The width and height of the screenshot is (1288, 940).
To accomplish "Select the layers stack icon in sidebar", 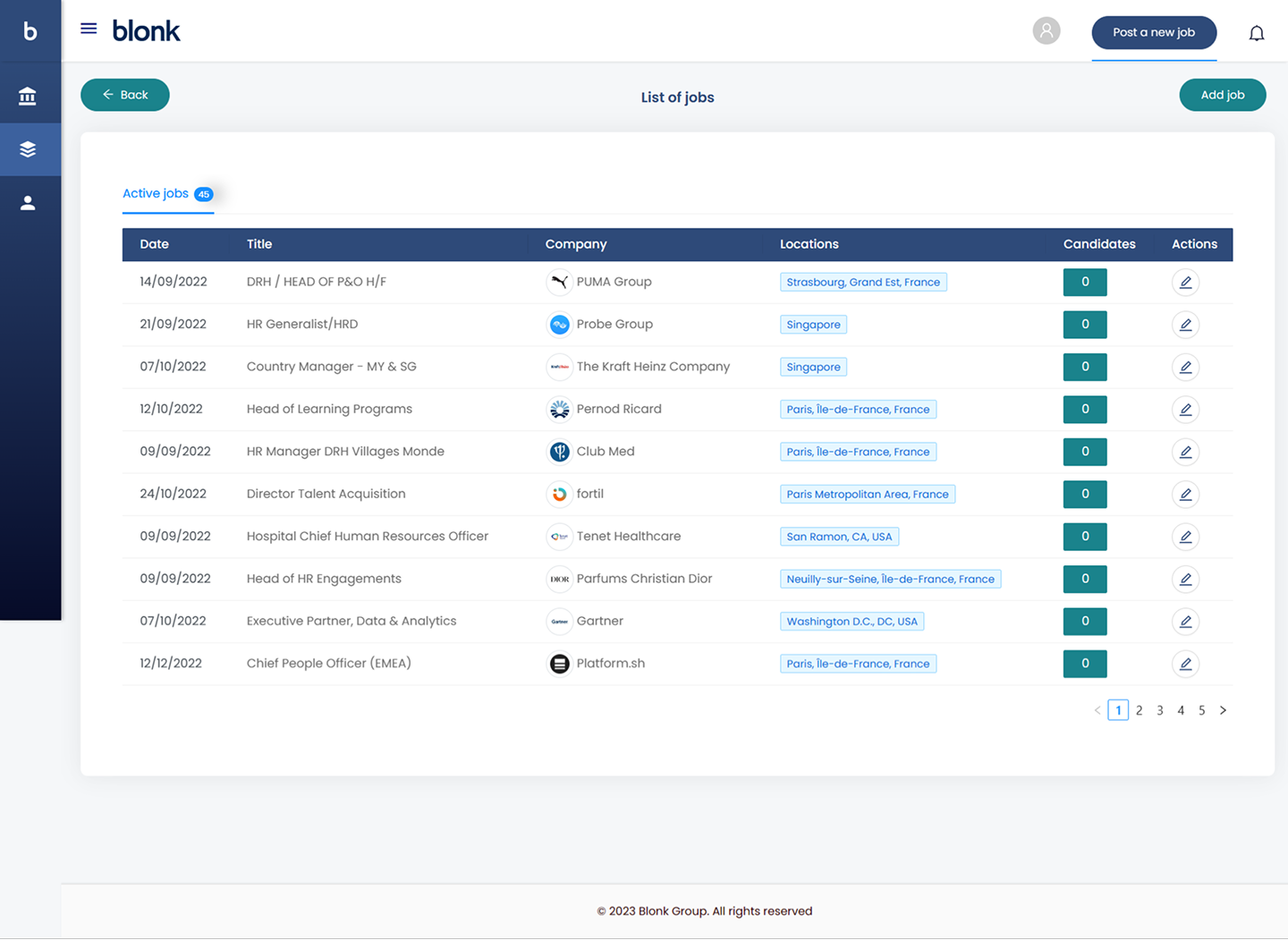I will tap(28, 149).
